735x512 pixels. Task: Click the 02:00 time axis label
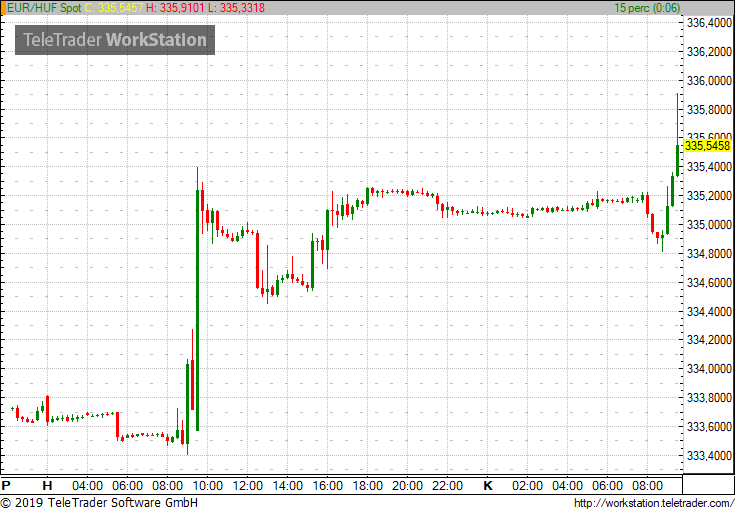pyautogui.click(x=527, y=485)
